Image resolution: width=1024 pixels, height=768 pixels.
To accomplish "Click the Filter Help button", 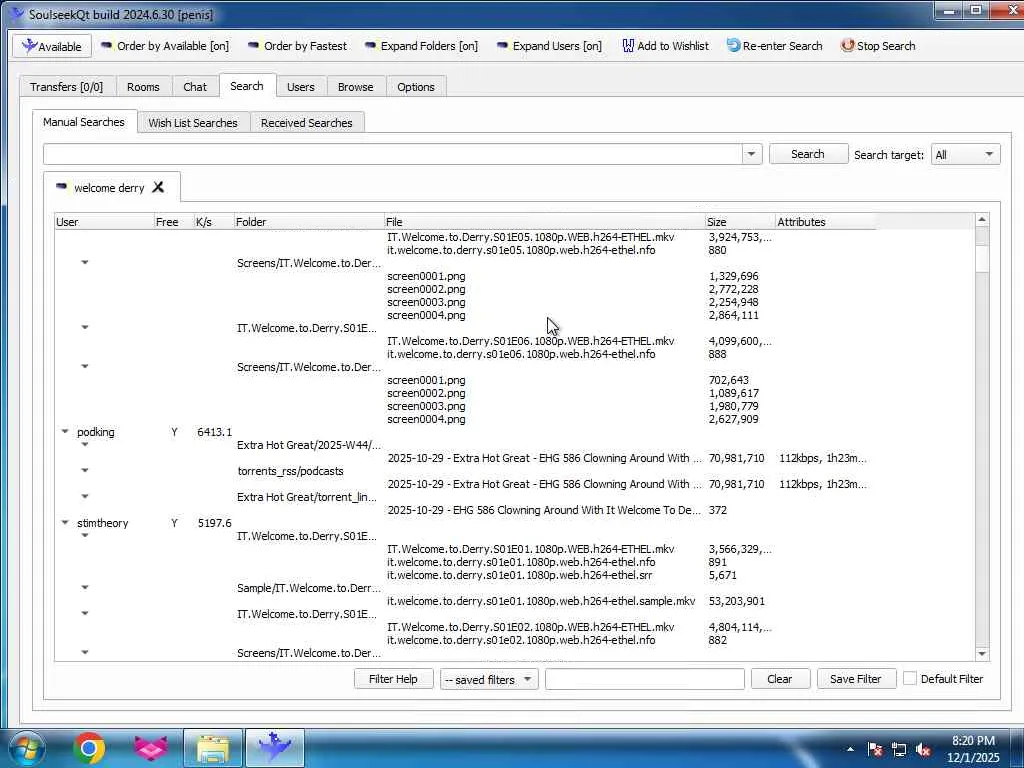I will (x=393, y=679).
